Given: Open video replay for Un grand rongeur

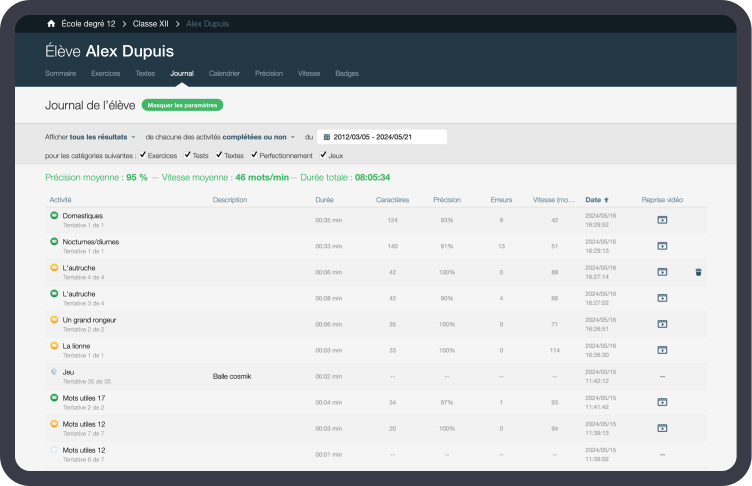Looking at the screenshot, I should (x=662, y=324).
